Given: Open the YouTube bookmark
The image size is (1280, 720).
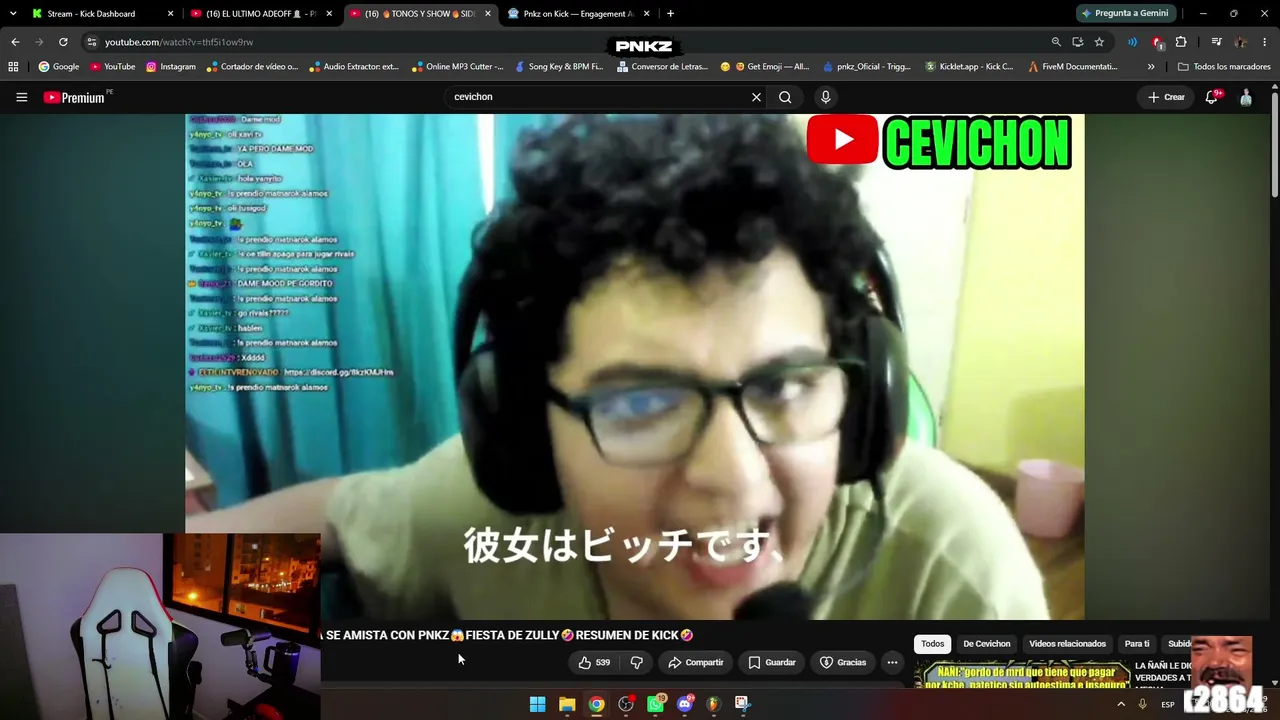Looking at the screenshot, I should [112, 67].
